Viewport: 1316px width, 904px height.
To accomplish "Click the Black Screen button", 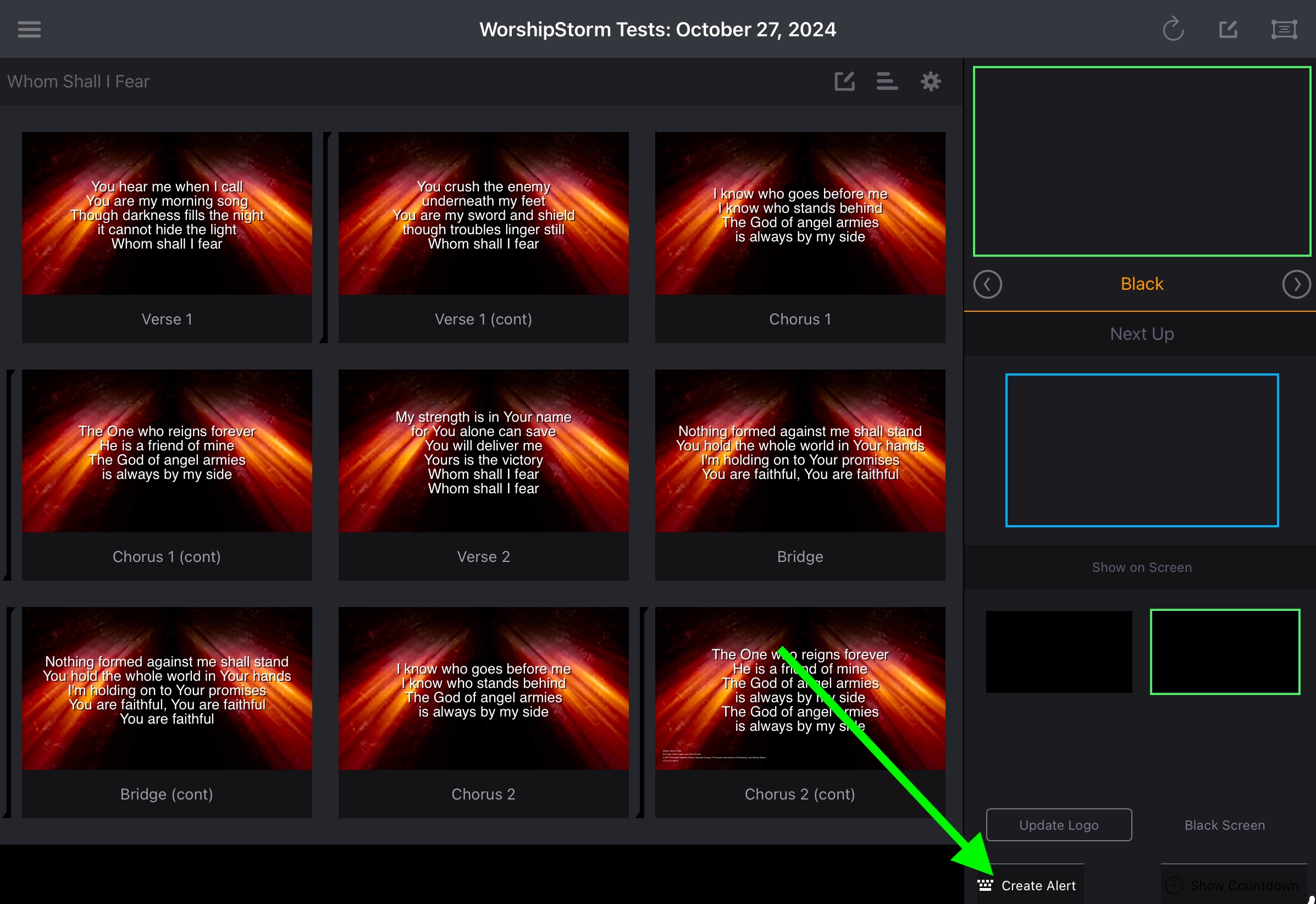I will click(1225, 825).
